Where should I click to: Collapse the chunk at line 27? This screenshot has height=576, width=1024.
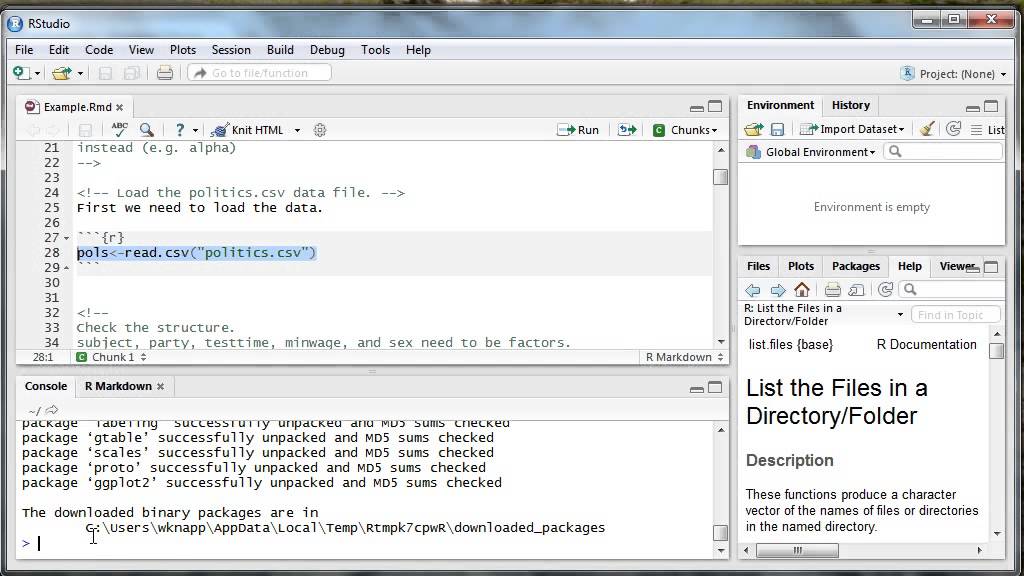tap(67, 238)
